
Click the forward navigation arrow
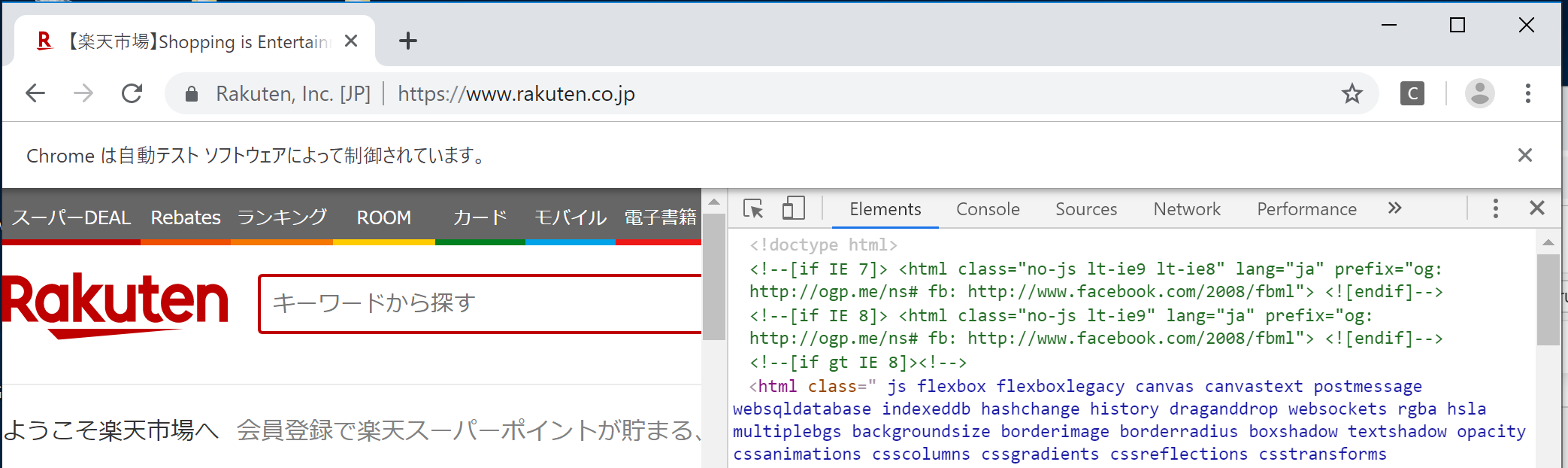[x=83, y=93]
